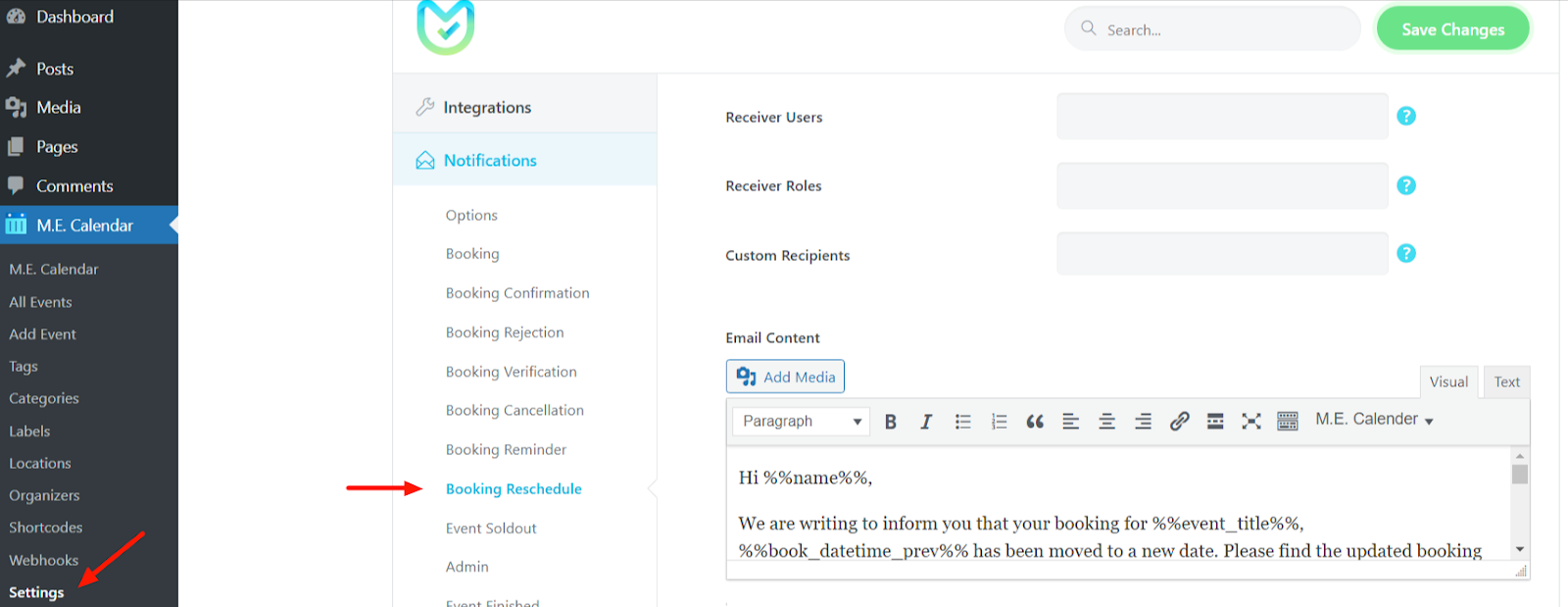The width and height of the screenshot is (1568, 607).
Task: Open Booking Confirmation notification settings
Action: point(517,293)
